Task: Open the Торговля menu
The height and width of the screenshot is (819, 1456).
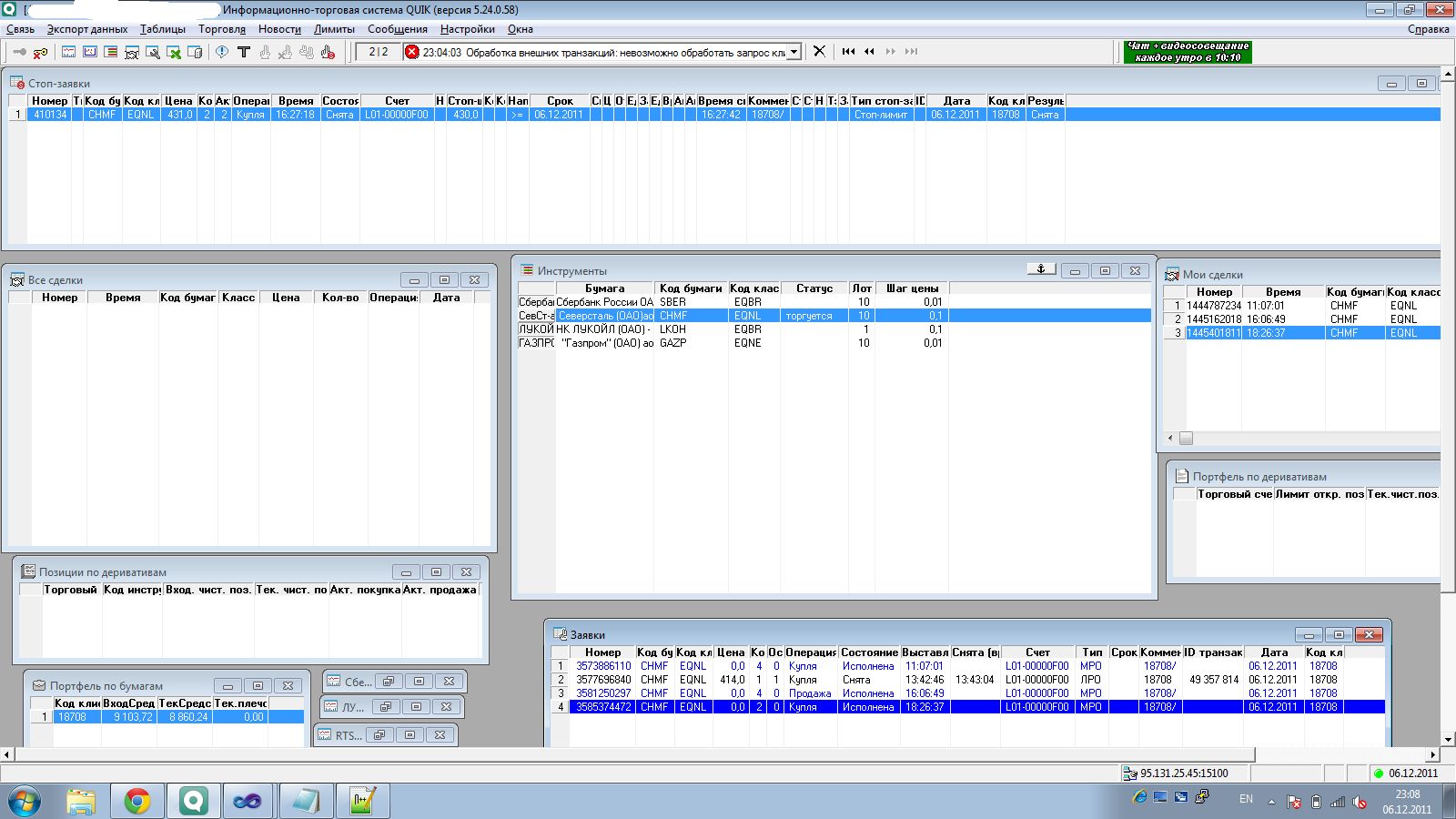Action: (x=222, y=29)
